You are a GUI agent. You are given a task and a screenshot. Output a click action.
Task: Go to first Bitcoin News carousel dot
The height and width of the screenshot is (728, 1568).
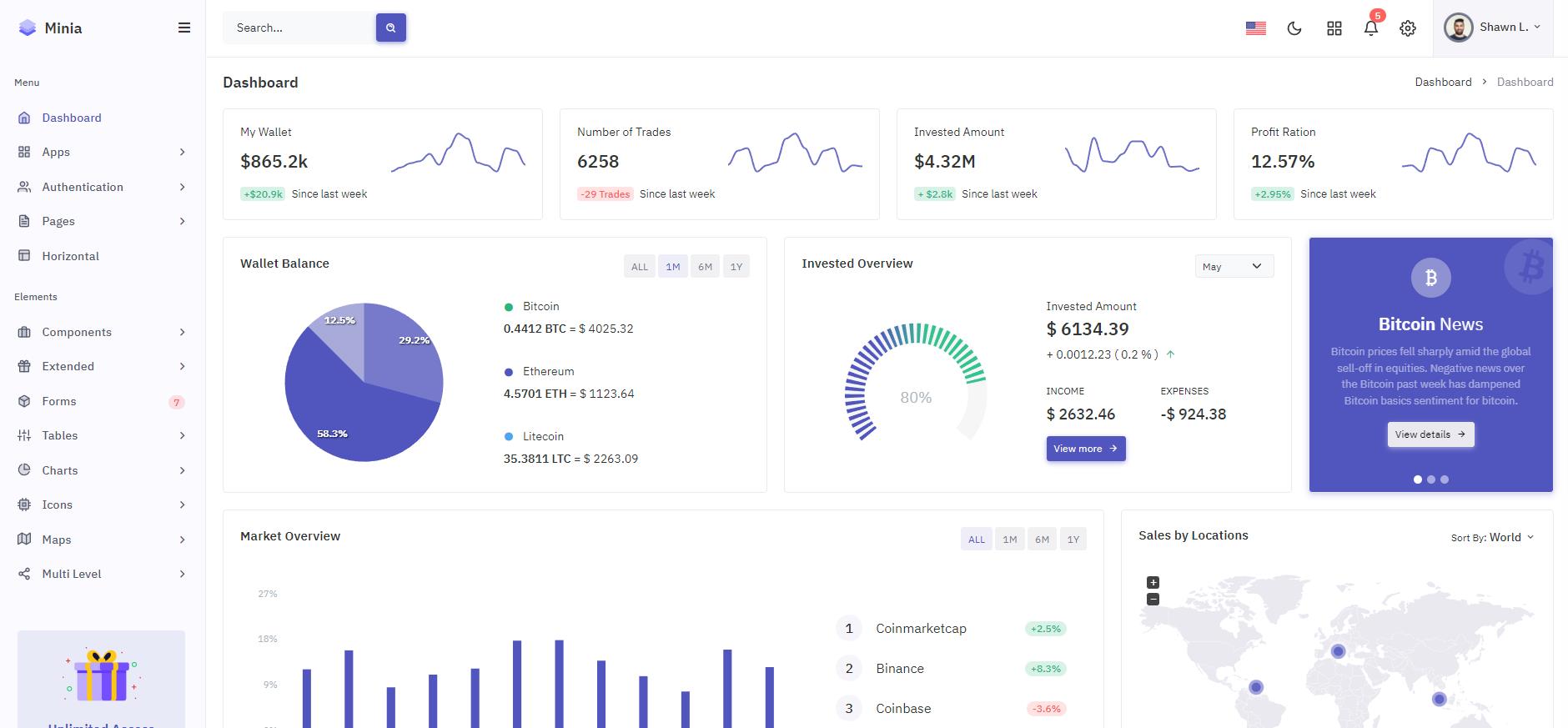pos(1418,479)
